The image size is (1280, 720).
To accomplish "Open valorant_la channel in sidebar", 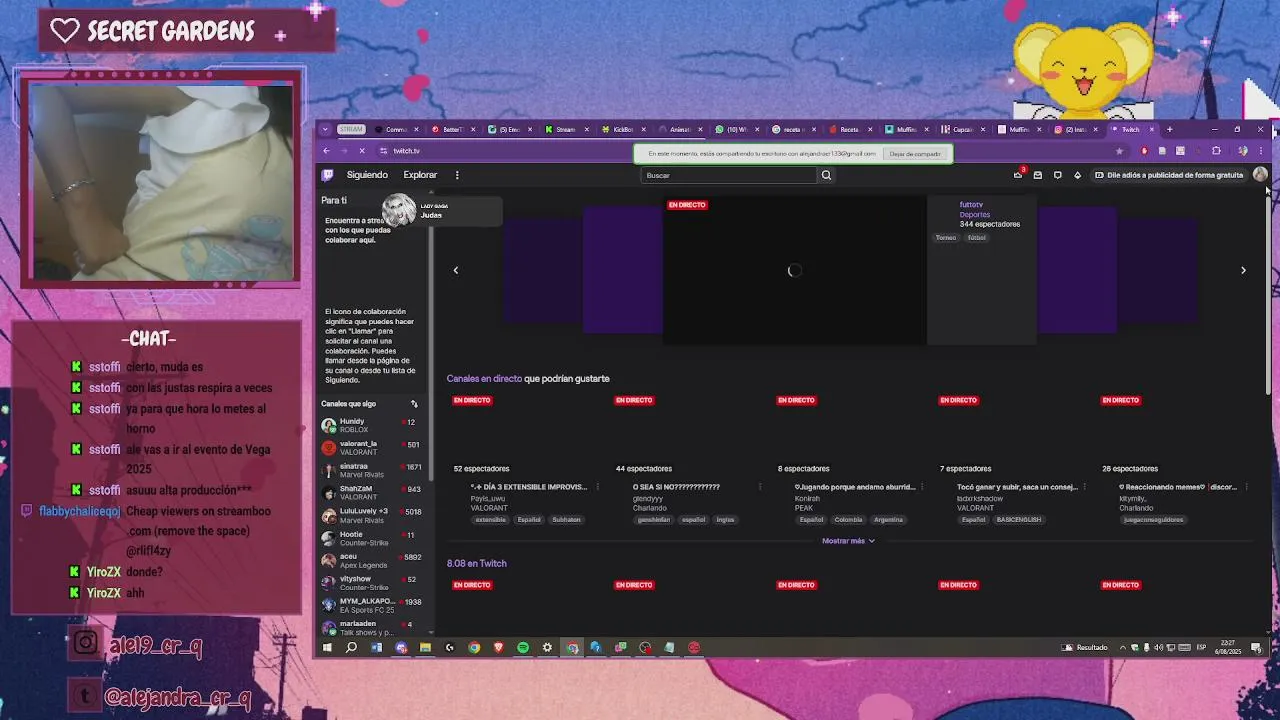I will point(370,447).
